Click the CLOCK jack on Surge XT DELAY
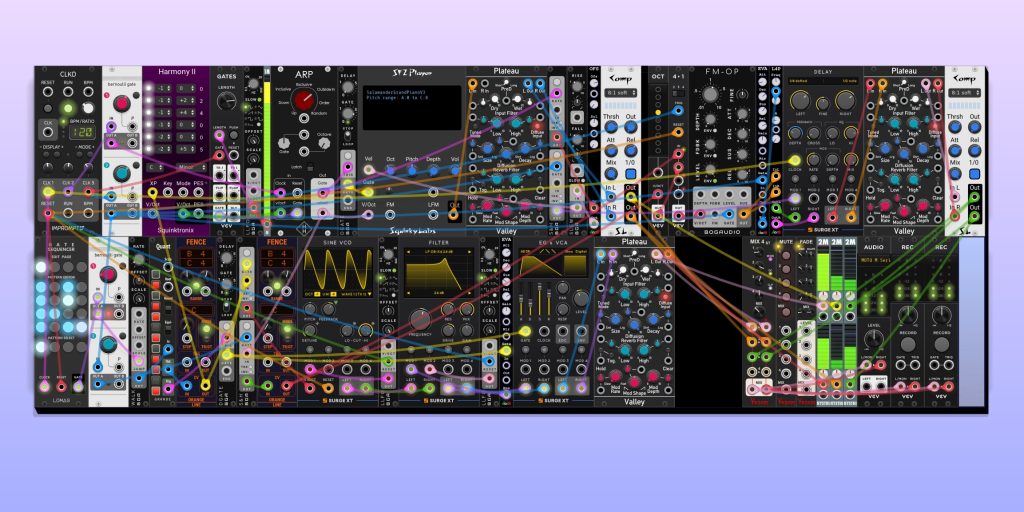Image resolution: width=1024 pixels, height=512 pixels. [795, 160]
